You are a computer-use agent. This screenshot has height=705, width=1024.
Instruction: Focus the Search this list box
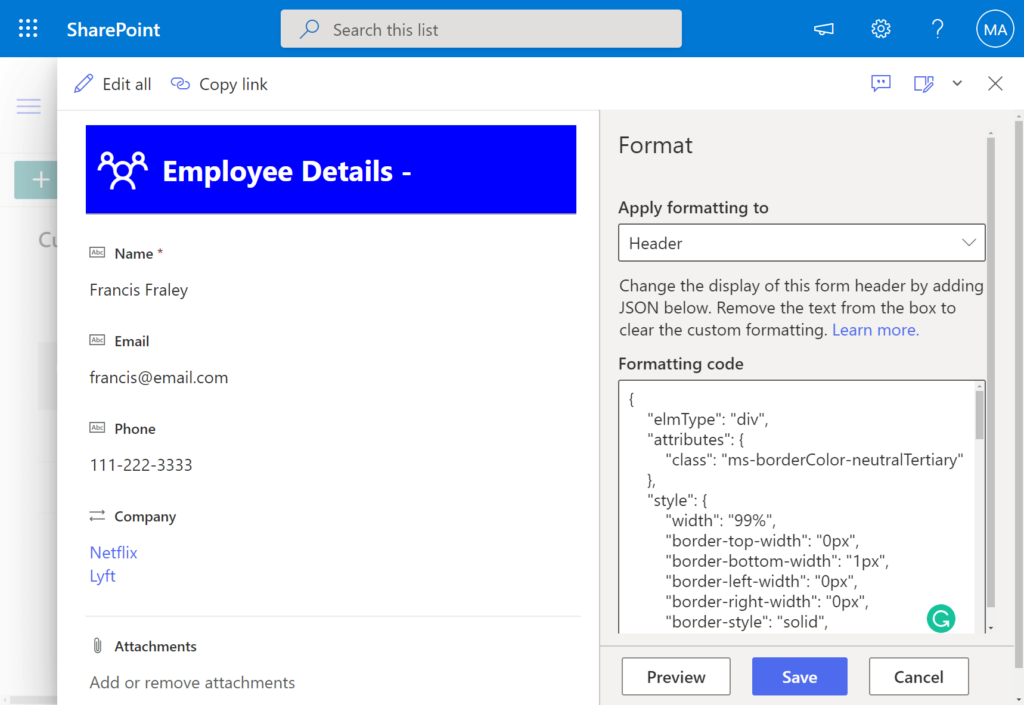click(x=481, y=29)
